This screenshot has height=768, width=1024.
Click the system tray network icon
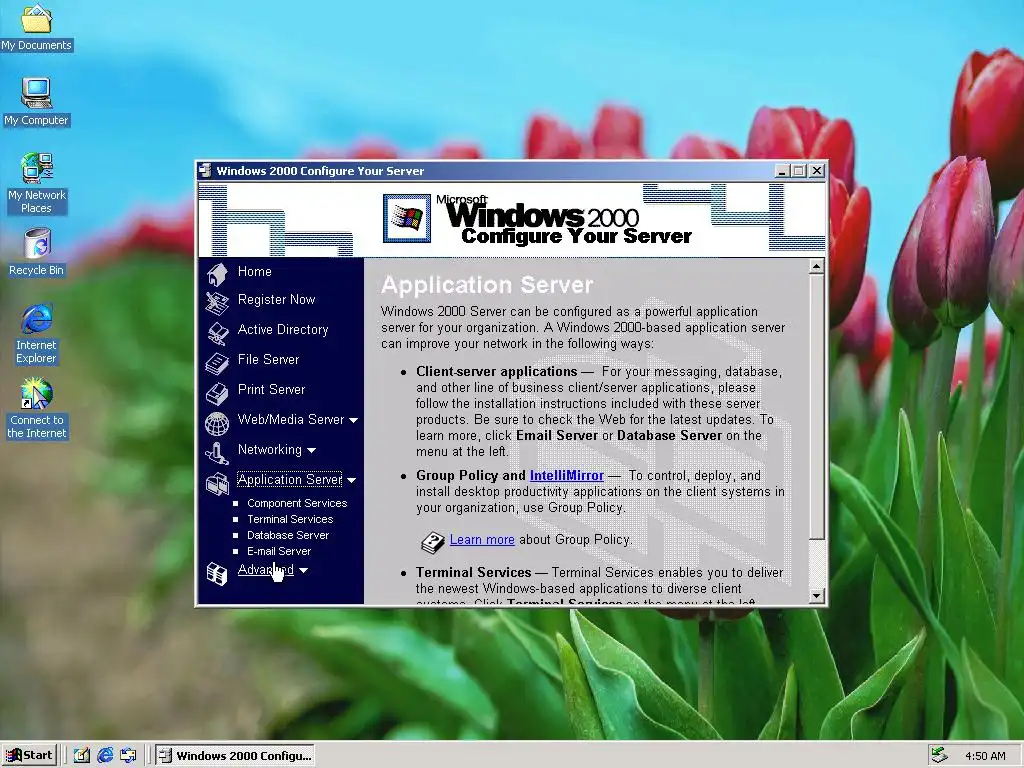coord(939,756)
